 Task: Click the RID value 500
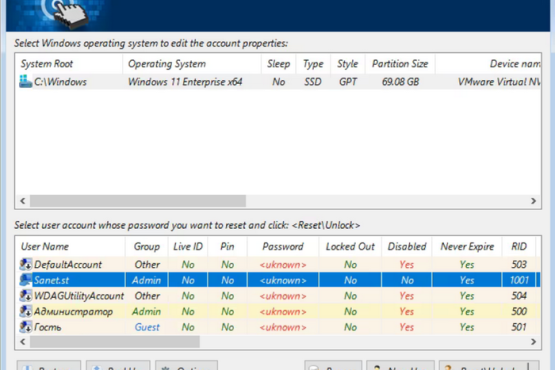pyautogui.click(x=519, y=311)
